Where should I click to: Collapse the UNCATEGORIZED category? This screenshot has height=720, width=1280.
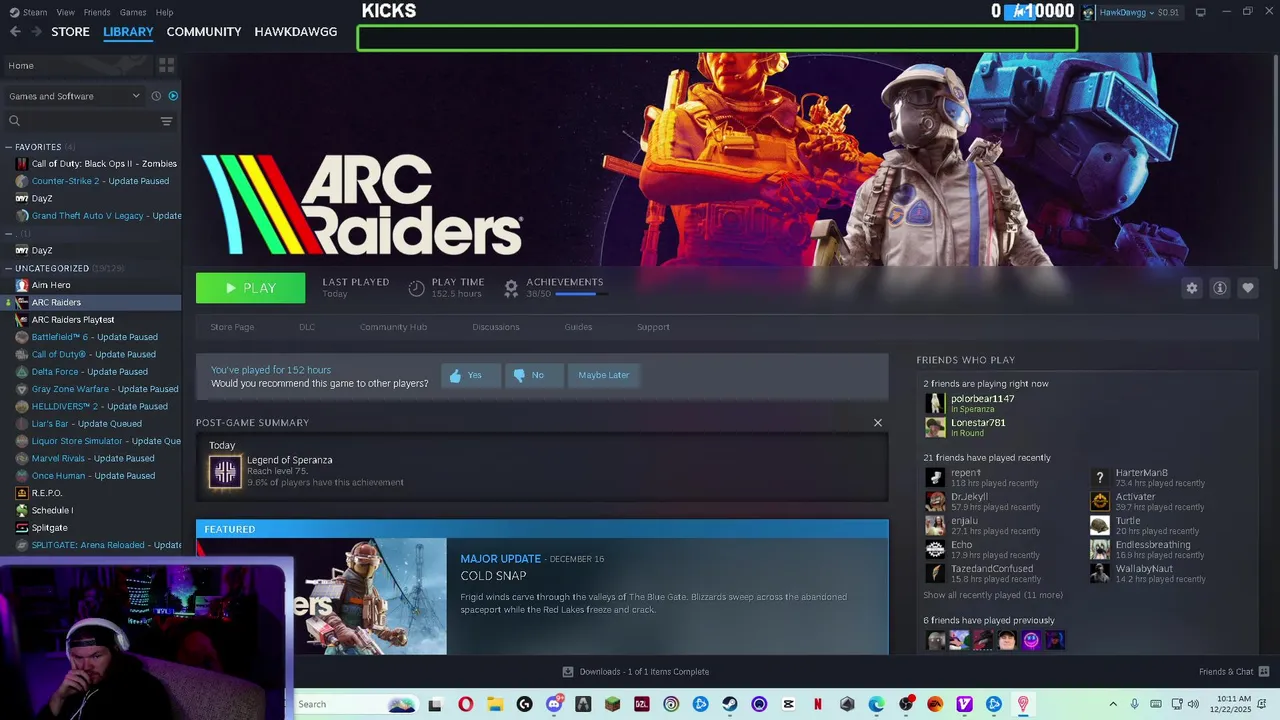click(8, 268)
